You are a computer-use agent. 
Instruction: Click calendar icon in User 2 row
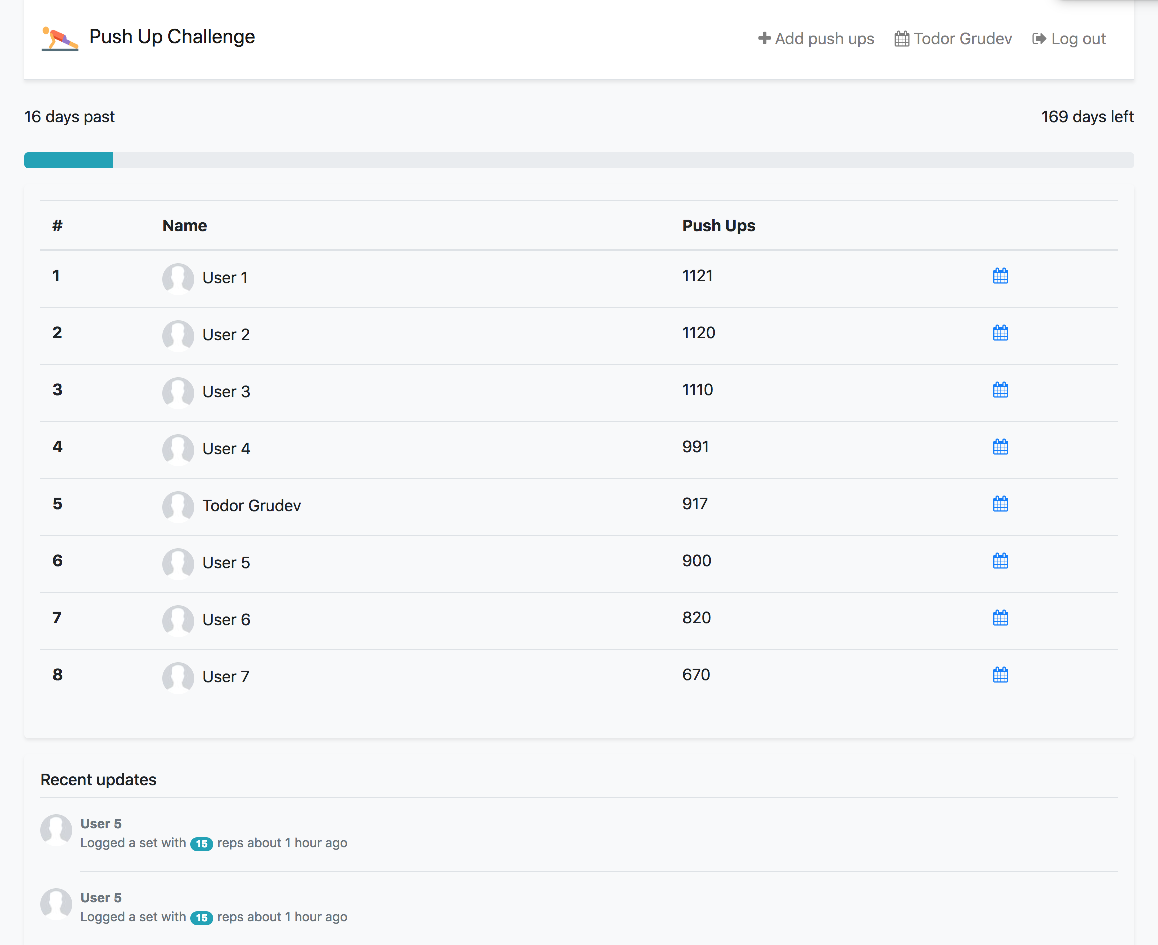tap(1000, 333)
